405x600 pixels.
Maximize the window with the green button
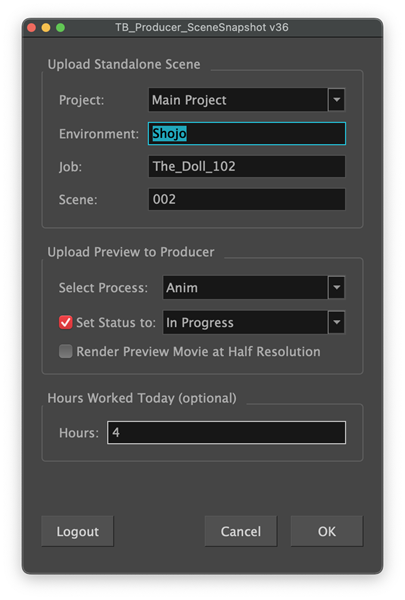60,28
